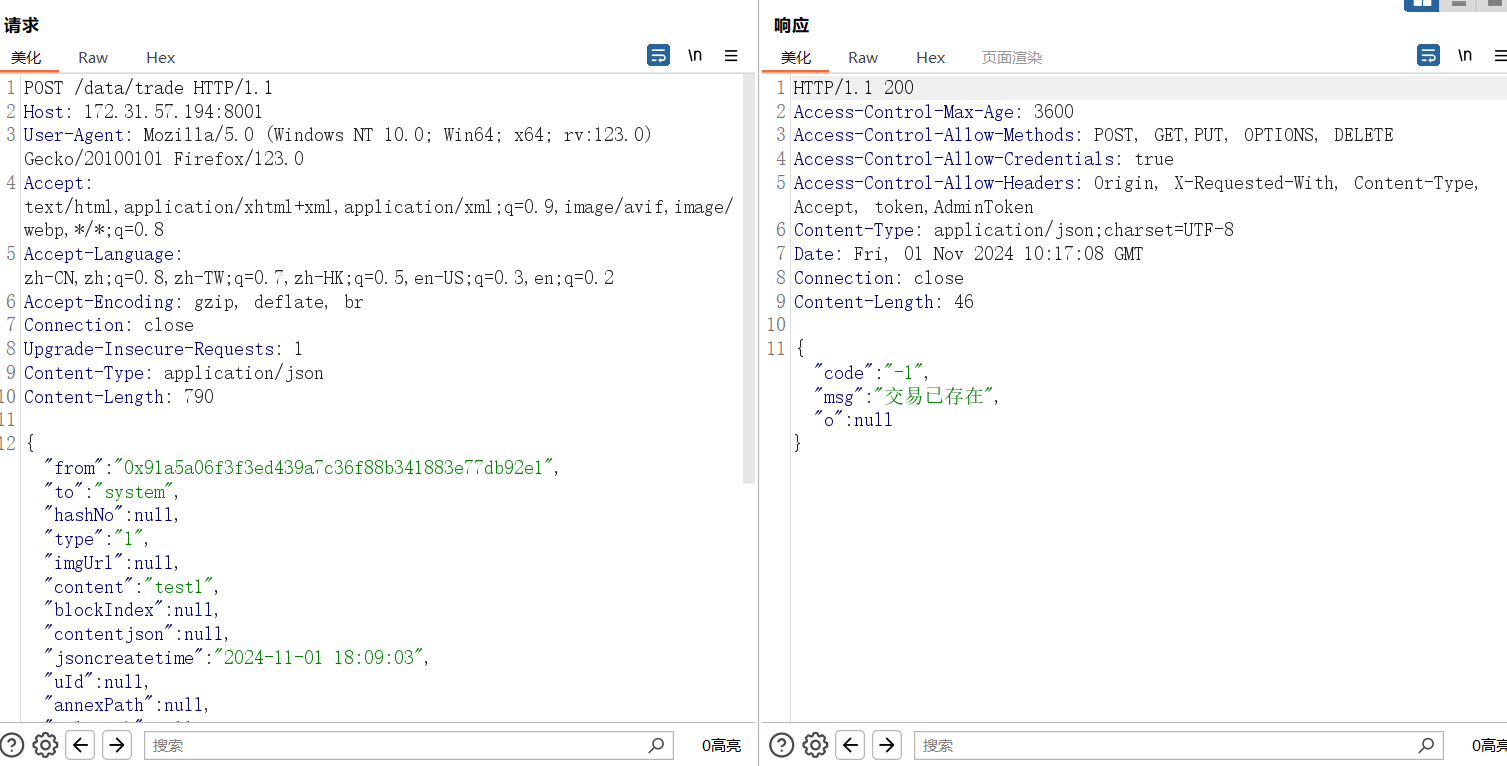Viewport: 1507px width, 766px height.
Task: Select stacked layout icon at top right
Action: (x=1459, y=4)
